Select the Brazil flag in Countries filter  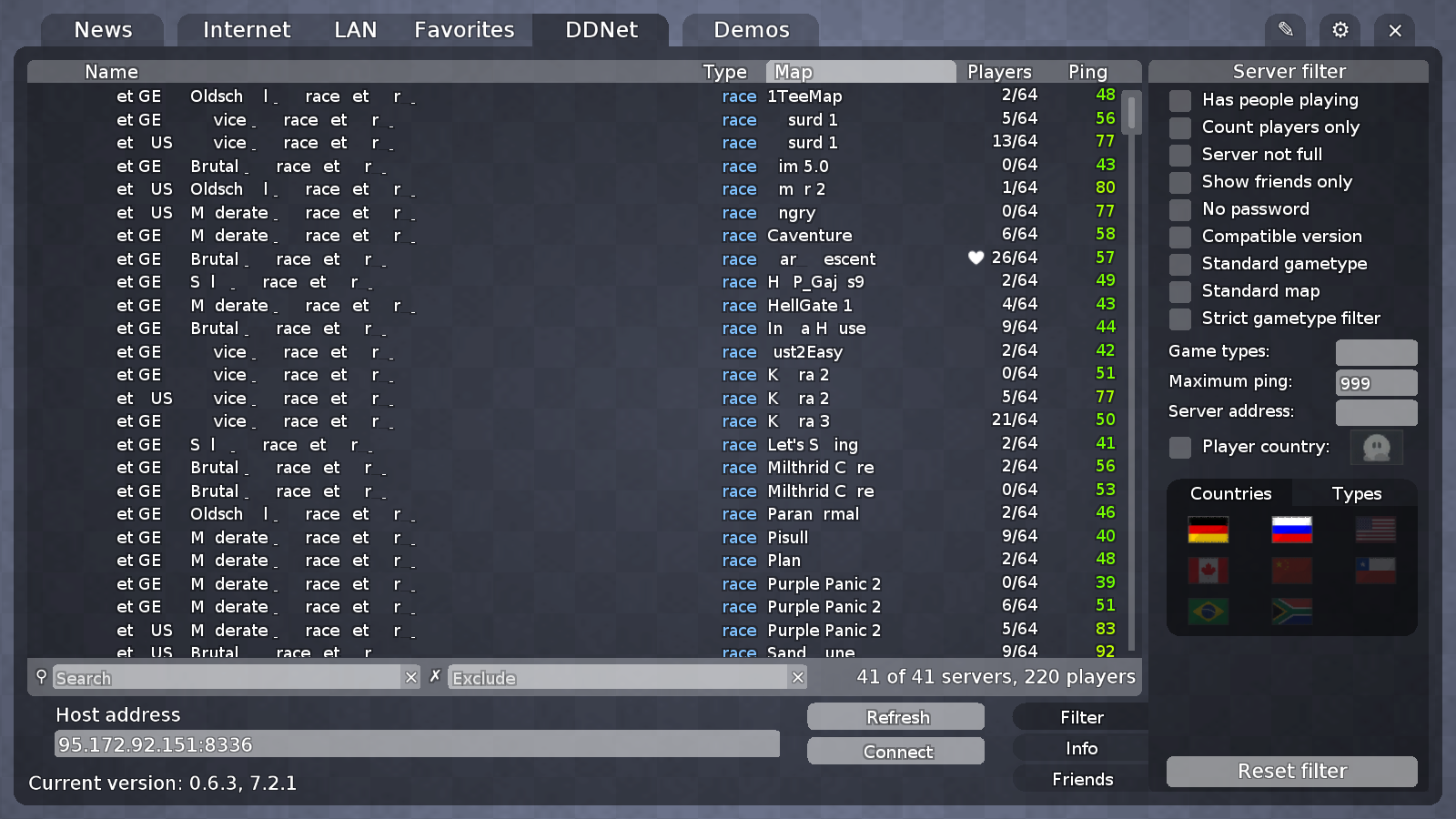coord(1208,612)
